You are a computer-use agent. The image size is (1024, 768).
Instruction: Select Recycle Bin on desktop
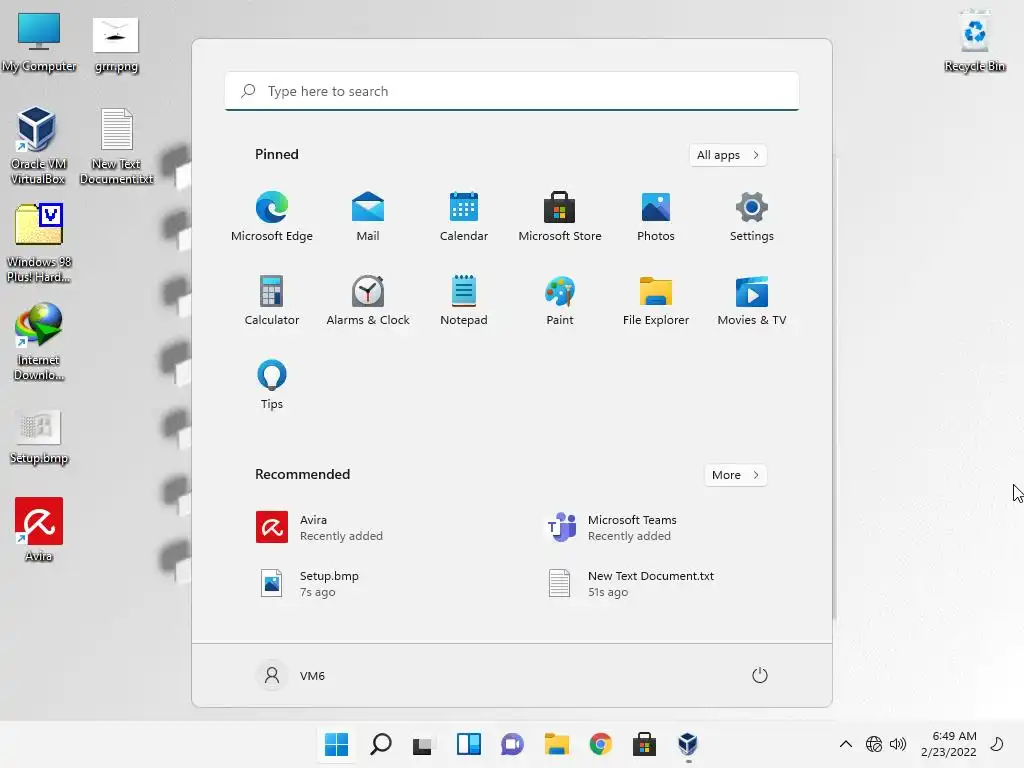(x=974, y=40)
